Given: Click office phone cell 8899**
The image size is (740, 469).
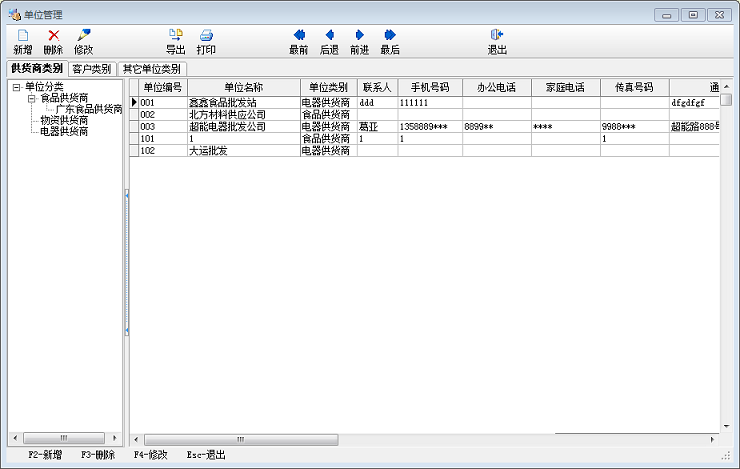Looking at the screenshot, I should coord(496,126).
